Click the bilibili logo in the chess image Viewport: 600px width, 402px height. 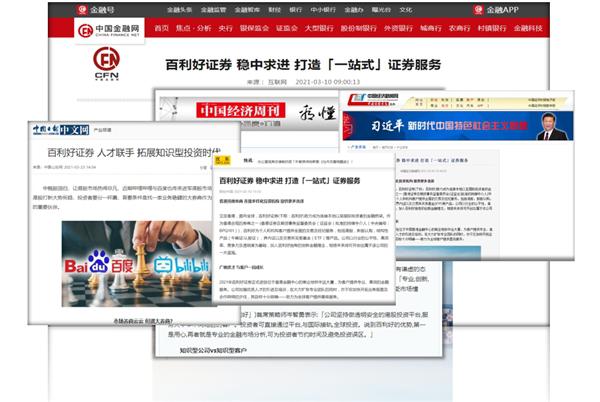(182, 265)
